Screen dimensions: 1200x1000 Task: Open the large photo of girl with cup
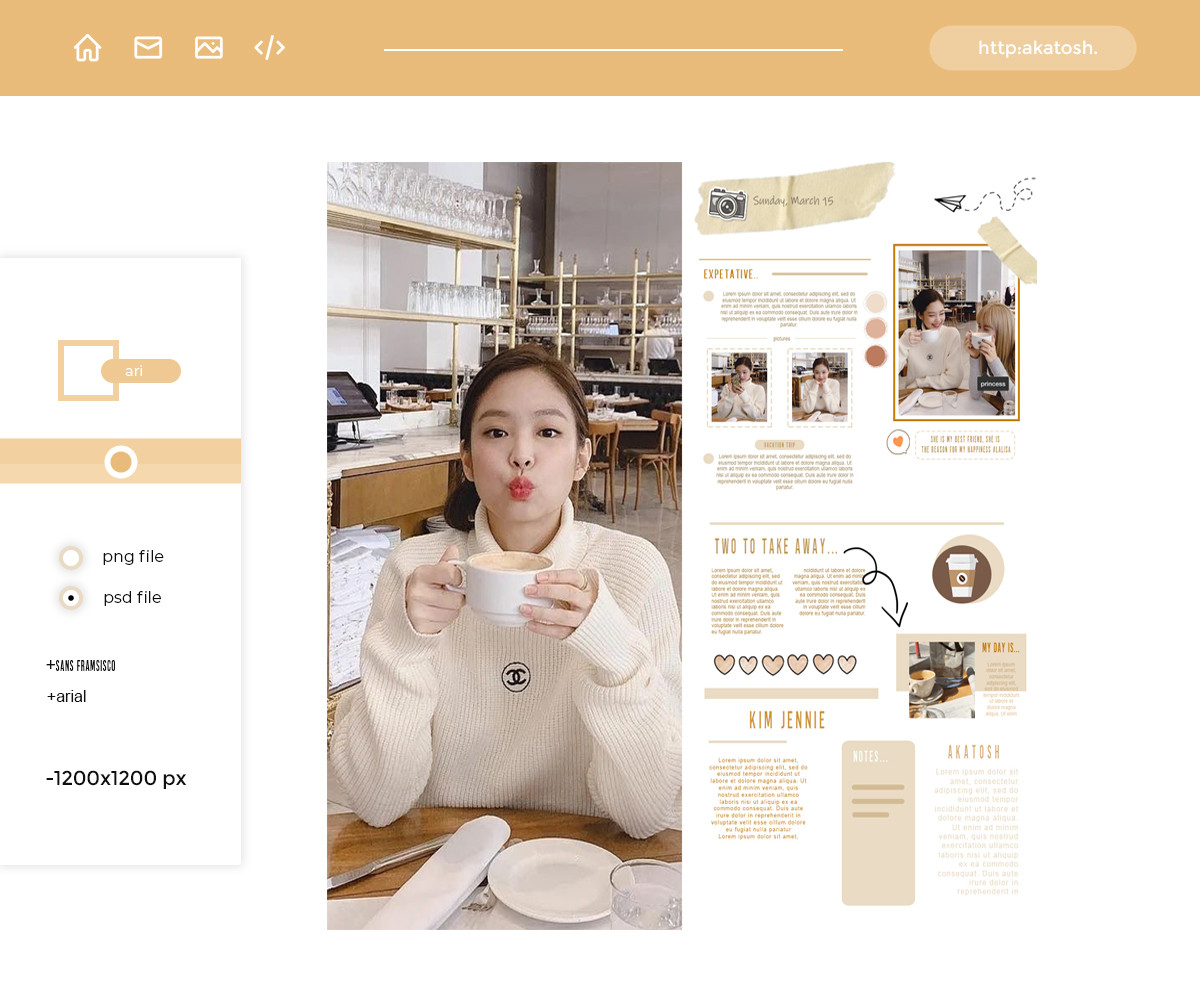504,546
